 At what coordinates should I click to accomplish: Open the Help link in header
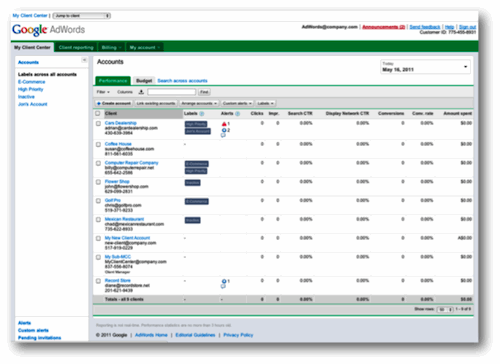coord(450,27)
